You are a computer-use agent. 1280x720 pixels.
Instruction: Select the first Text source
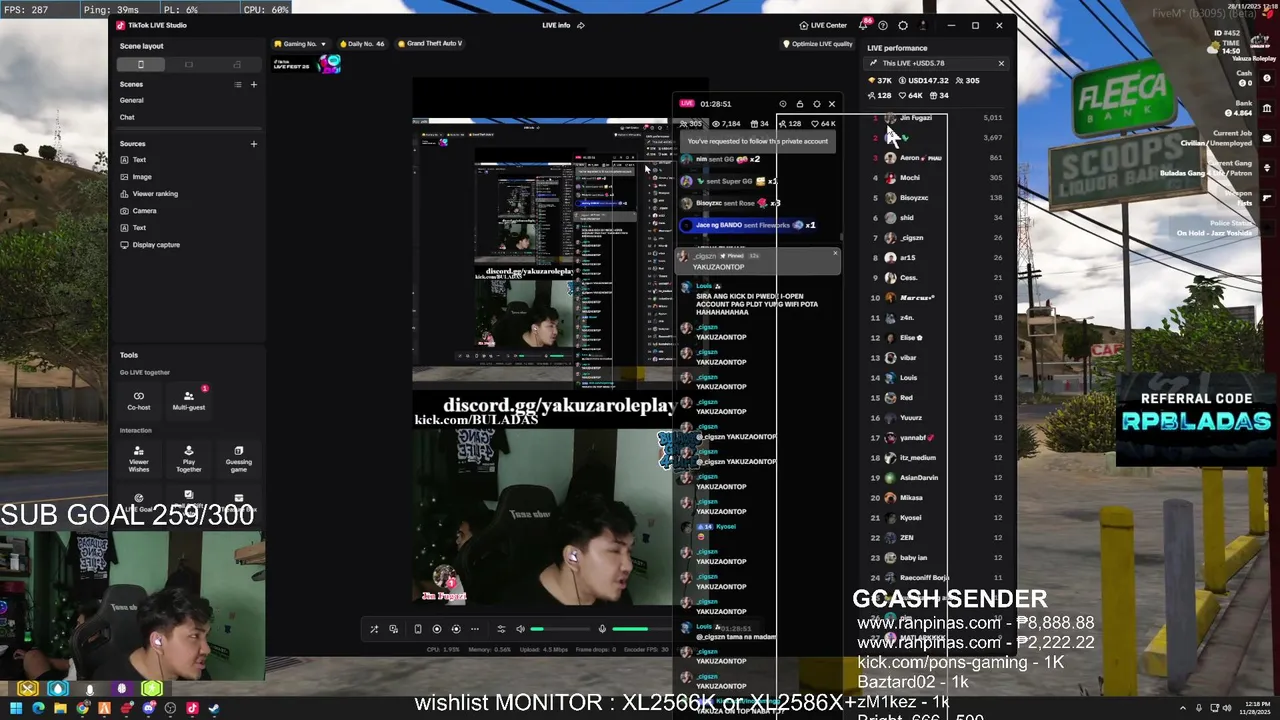[x=139, y=160]
